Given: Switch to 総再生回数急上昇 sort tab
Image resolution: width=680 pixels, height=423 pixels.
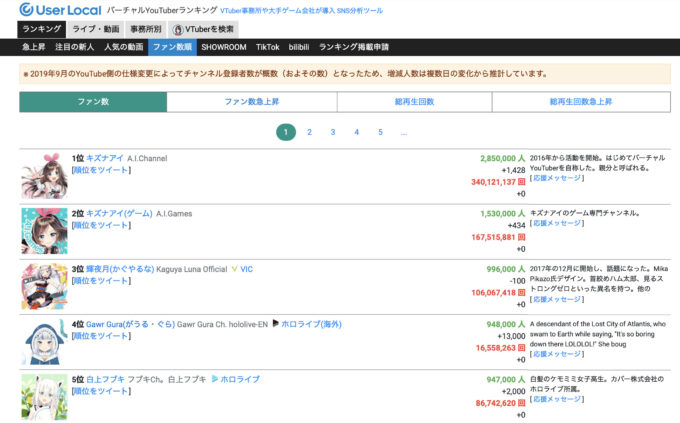Looking at the screenshot, I should [581, 102].
